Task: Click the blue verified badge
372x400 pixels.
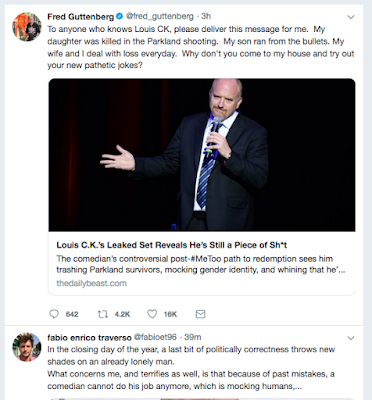Action: [x=119, y=16]
